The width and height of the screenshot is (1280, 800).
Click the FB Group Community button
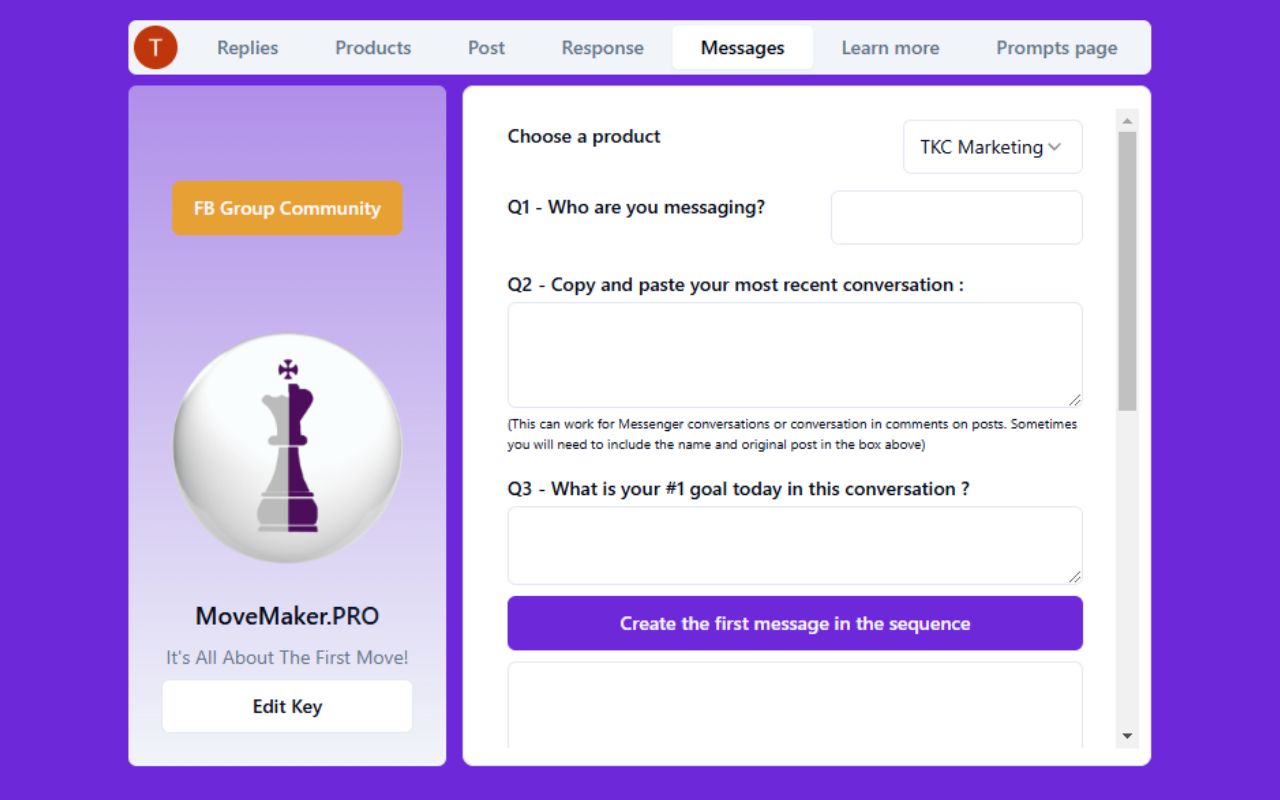click(287, 208)
